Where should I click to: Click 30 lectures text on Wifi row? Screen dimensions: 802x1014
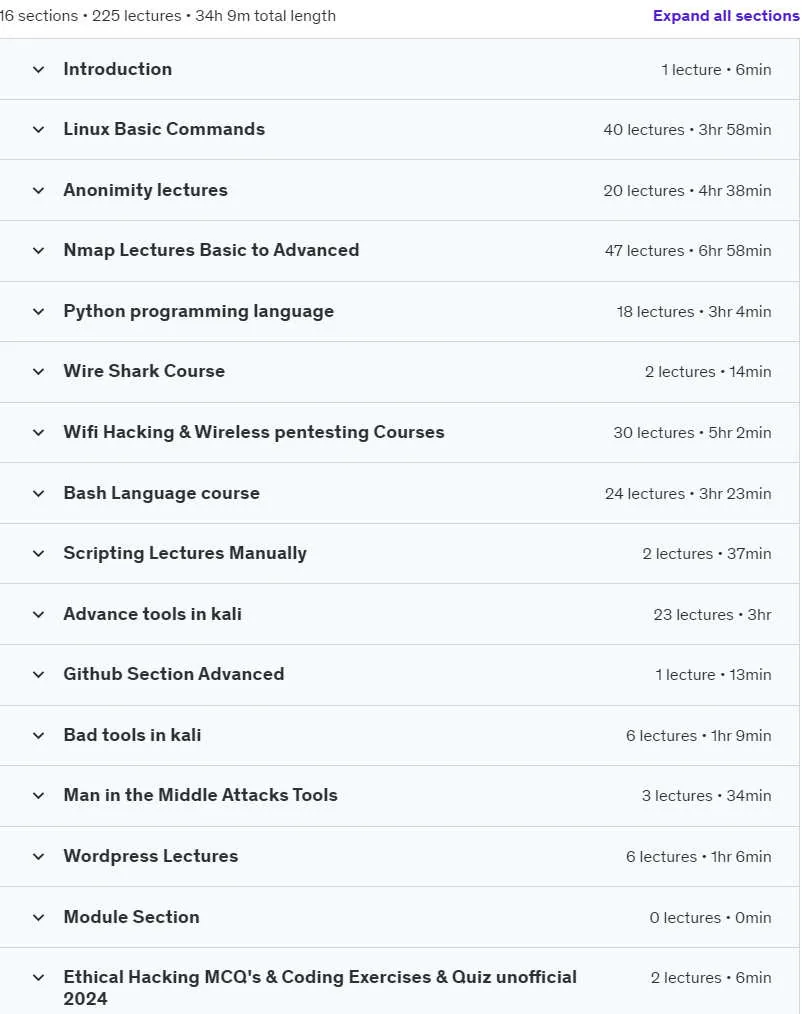tap(653, 433)
